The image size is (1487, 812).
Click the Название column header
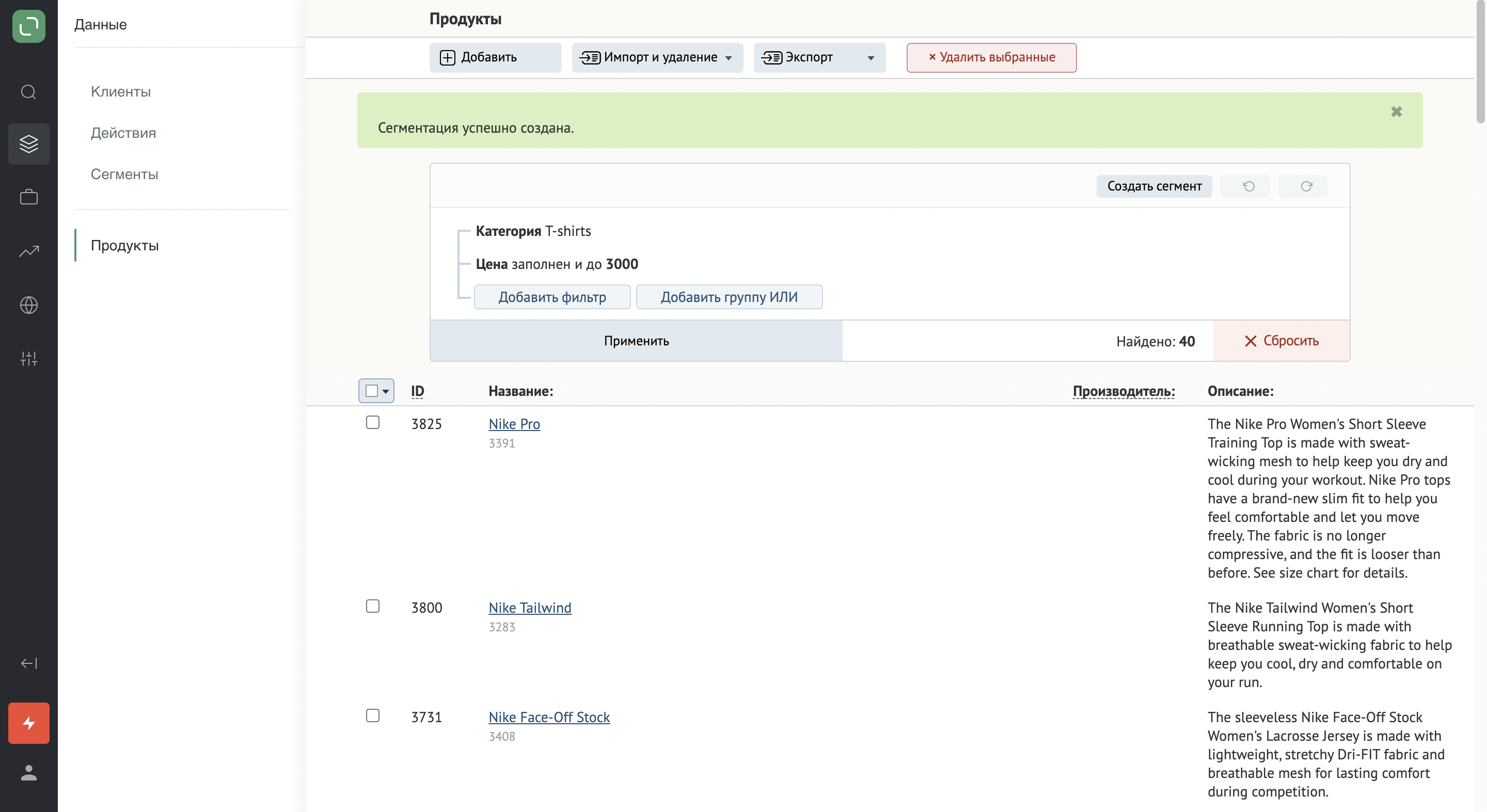[520, 391]
